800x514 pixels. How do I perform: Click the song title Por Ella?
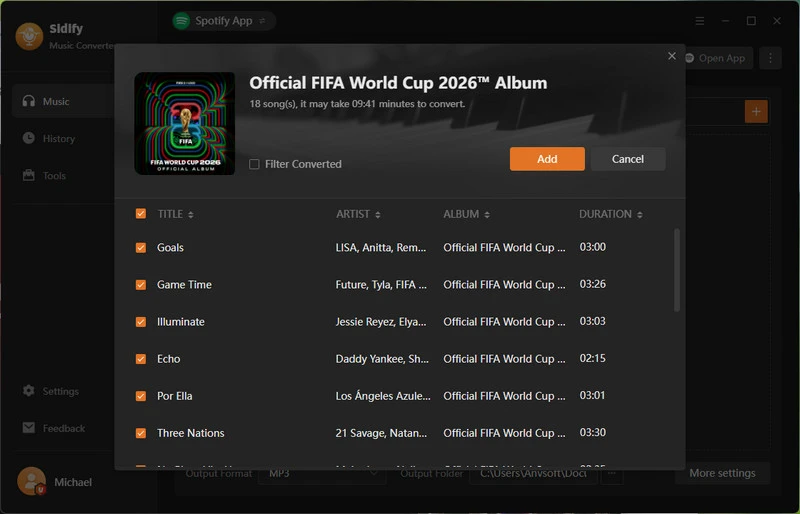point(174,396)
